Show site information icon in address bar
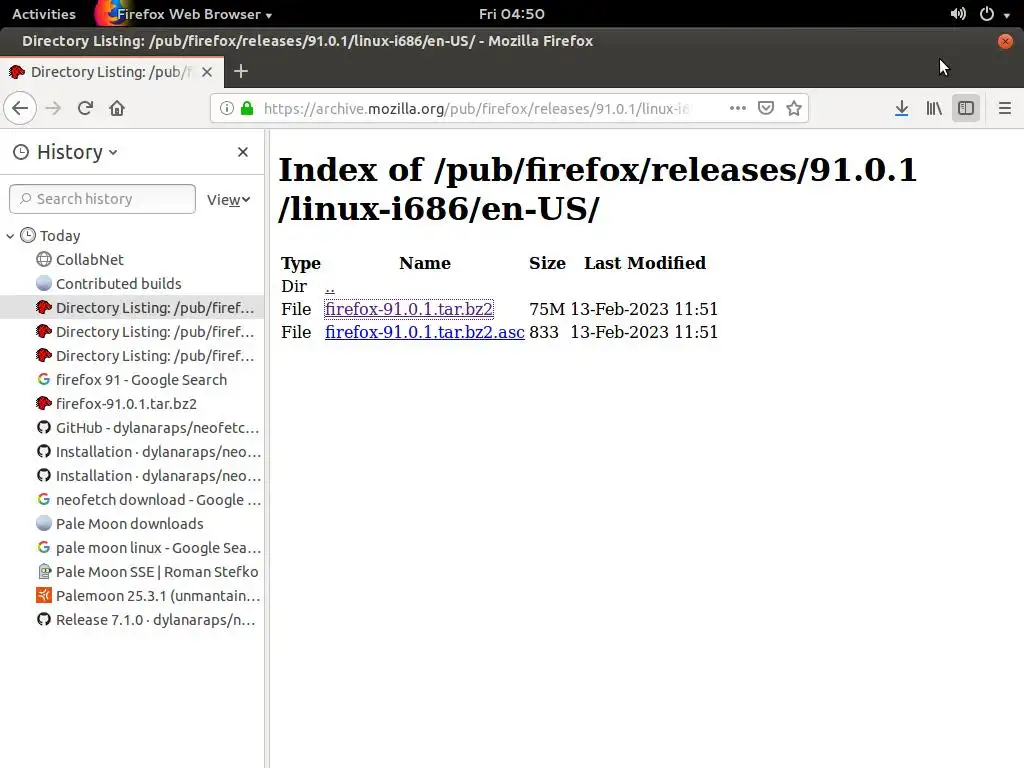 tap(226, 108)
